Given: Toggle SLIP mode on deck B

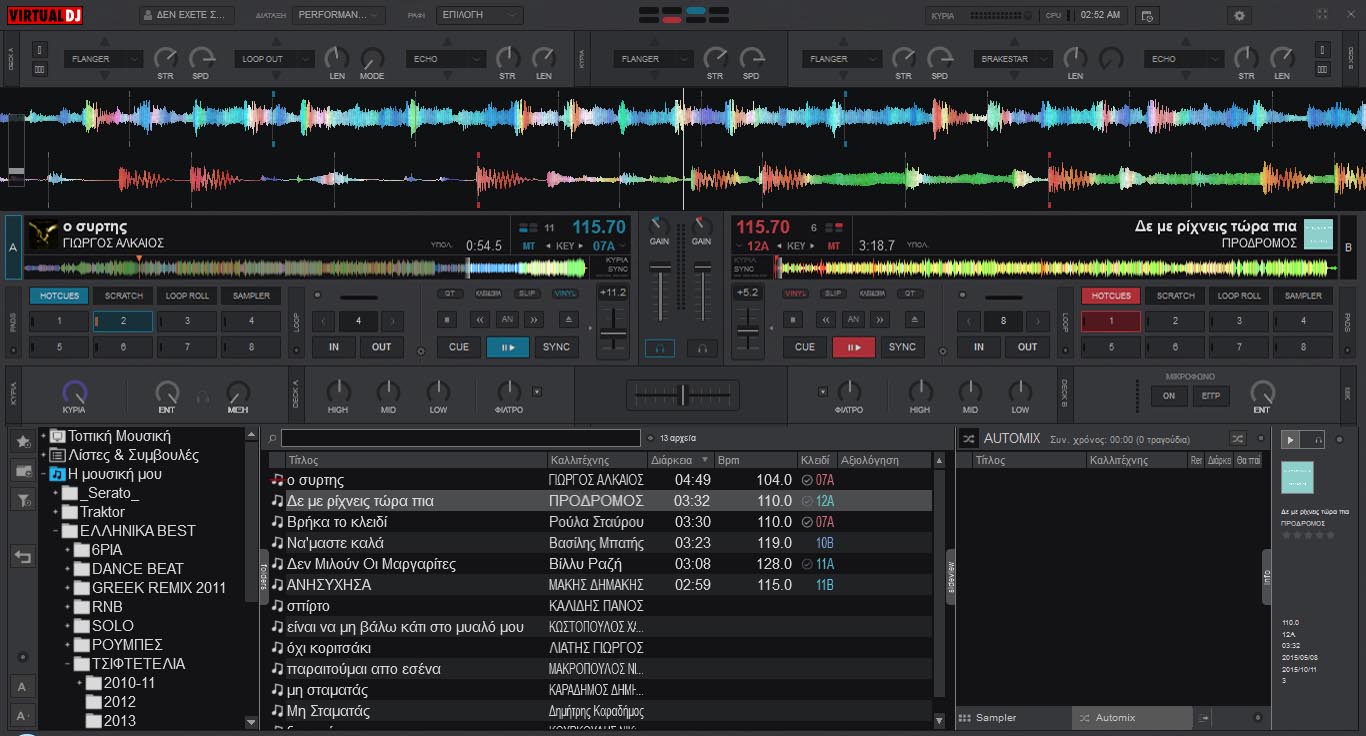Looking at the screenshot, I should (x=832, y=294).
